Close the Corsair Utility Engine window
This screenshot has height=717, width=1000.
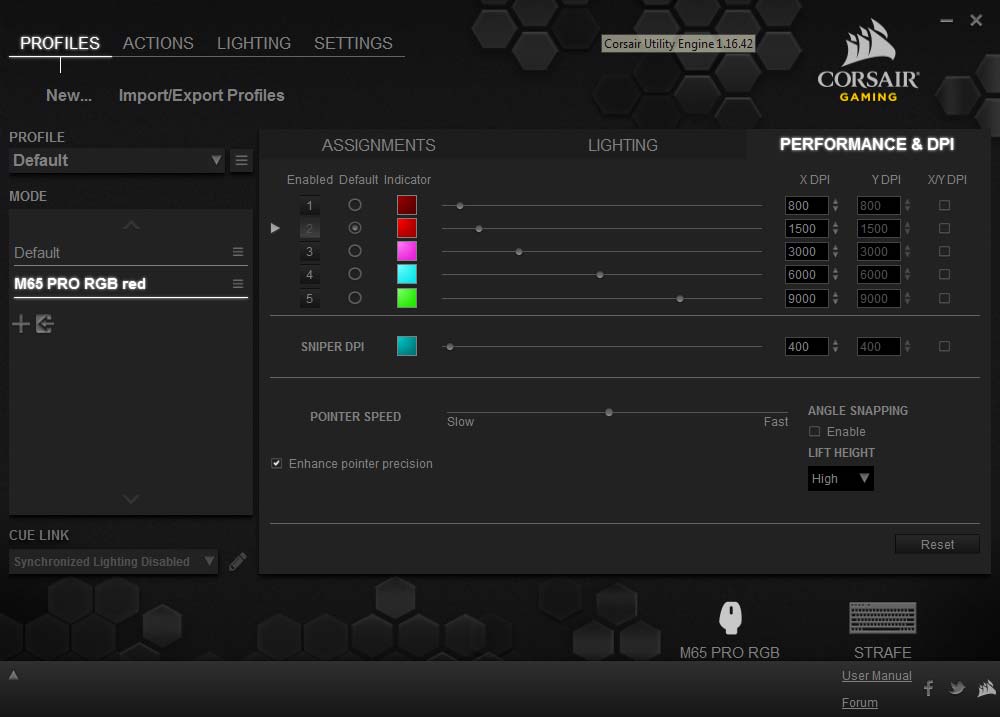click(976, 20)
